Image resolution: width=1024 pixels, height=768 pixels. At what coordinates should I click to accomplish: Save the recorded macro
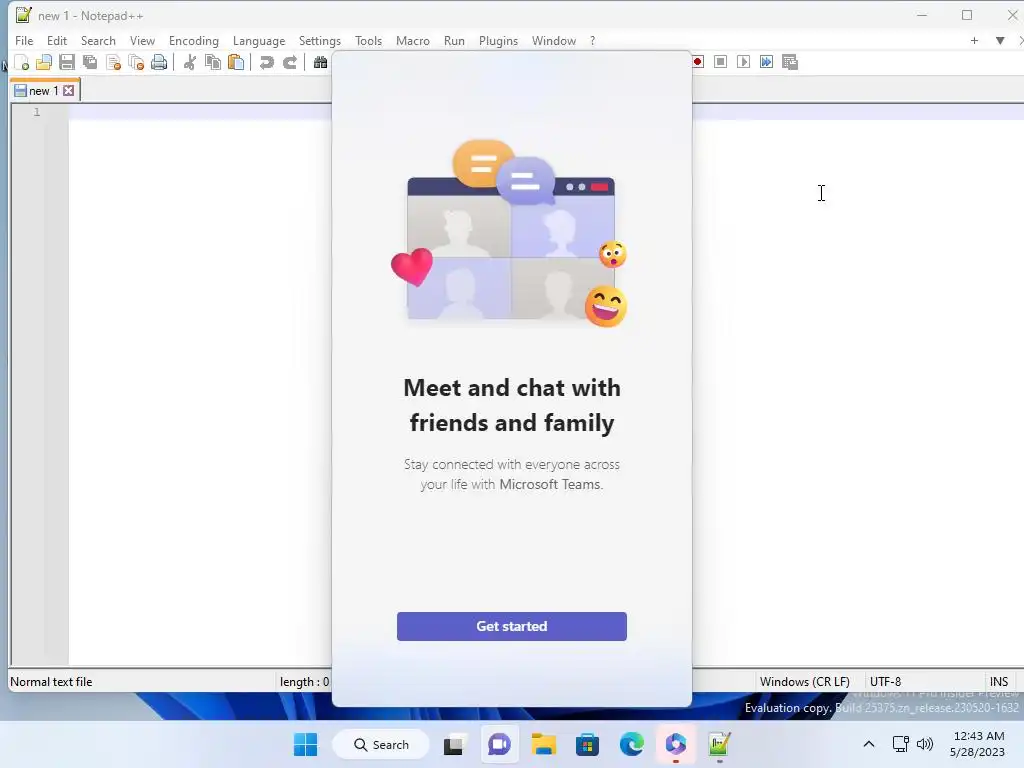point(790,62)
